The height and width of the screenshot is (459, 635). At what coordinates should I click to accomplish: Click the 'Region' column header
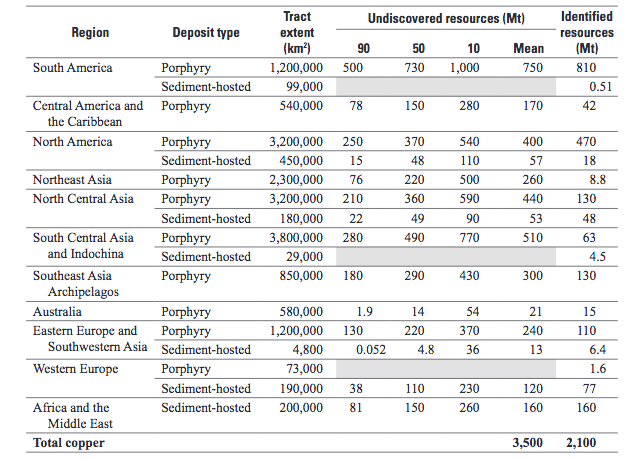click(90, 32)
